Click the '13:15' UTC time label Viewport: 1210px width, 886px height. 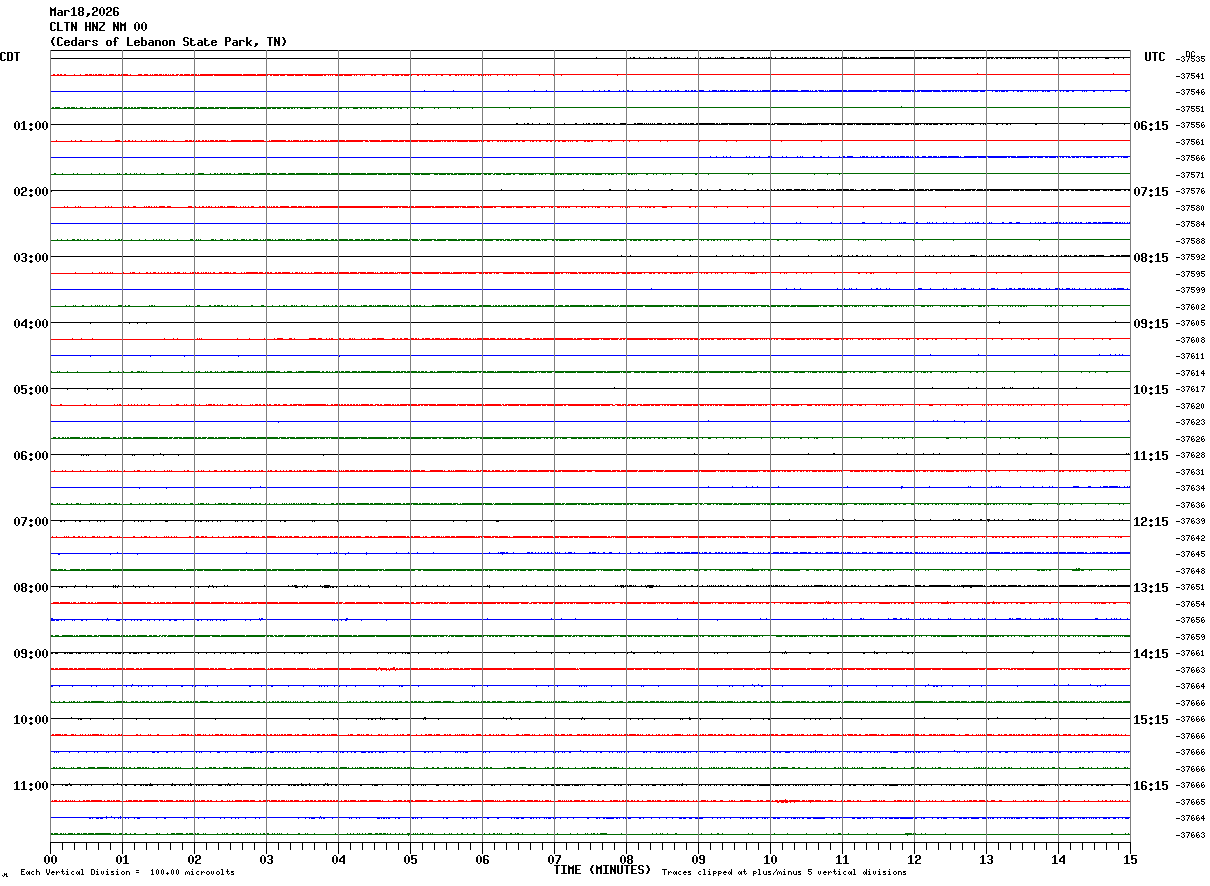[1151, 588]
